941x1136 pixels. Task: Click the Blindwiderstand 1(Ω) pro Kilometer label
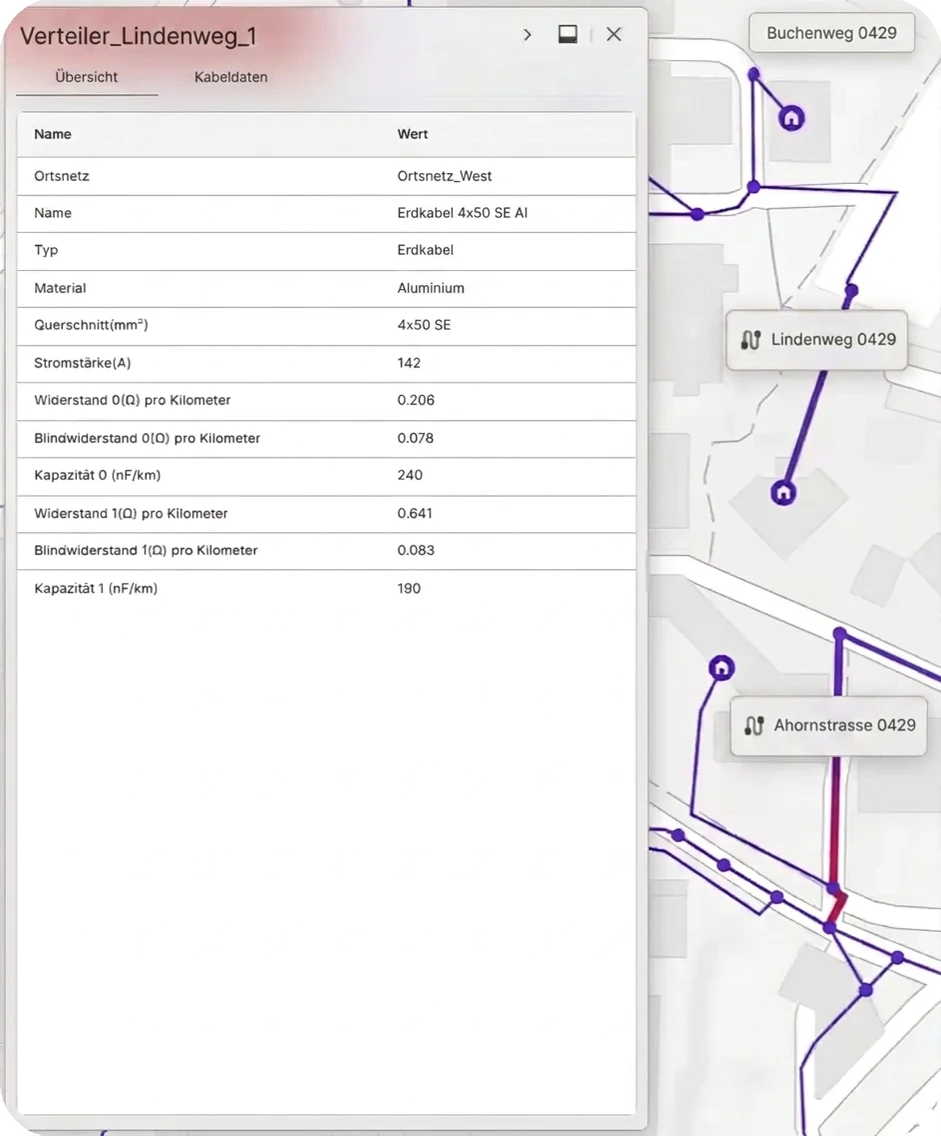point(146,551)
